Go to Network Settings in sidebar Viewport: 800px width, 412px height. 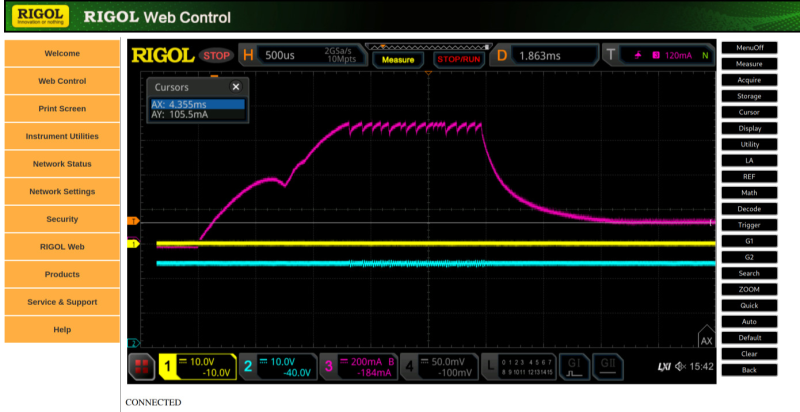[x=62, y=192]
